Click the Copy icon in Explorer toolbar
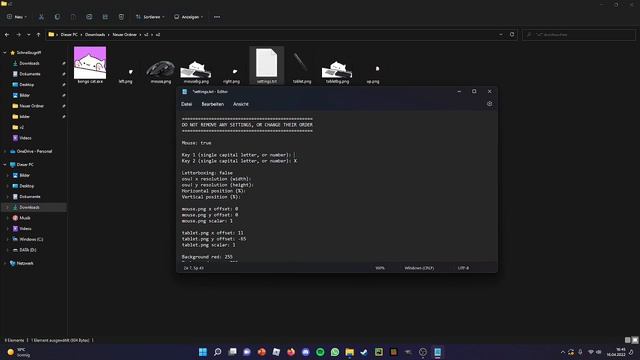The height and width of the screenshot is (360, 640). coord(57,17)
